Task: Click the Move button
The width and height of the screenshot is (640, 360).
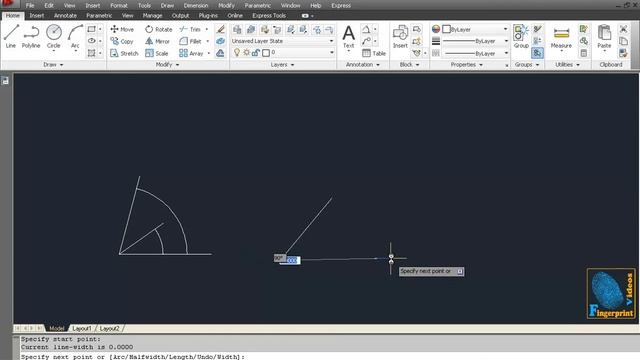Action: click(122, 29)
